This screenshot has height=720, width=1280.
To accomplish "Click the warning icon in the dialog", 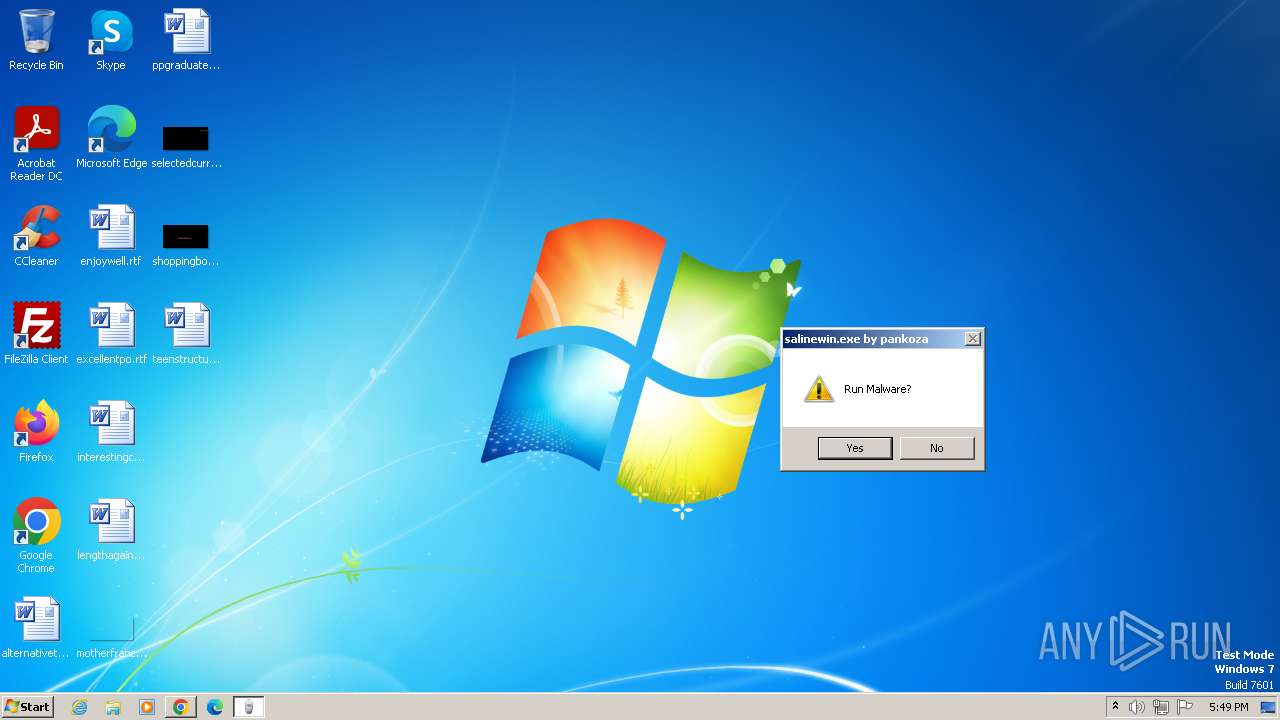I will tap(819, 389).
